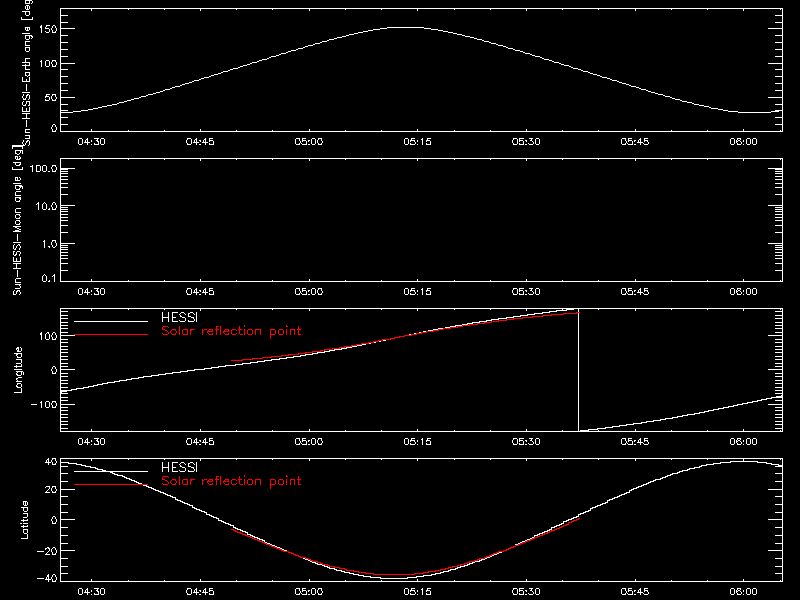Click the 100.0 tick label on Moon angle axis

tap(43, 169)
